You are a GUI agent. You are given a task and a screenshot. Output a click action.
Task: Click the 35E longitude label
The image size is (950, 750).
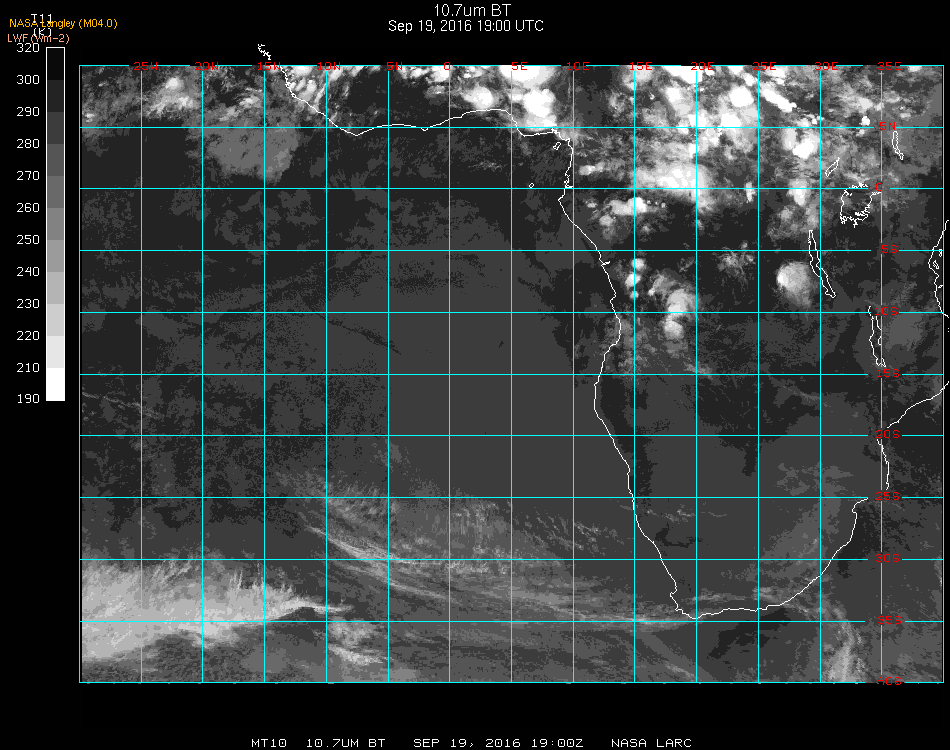(x=889, y=66)
